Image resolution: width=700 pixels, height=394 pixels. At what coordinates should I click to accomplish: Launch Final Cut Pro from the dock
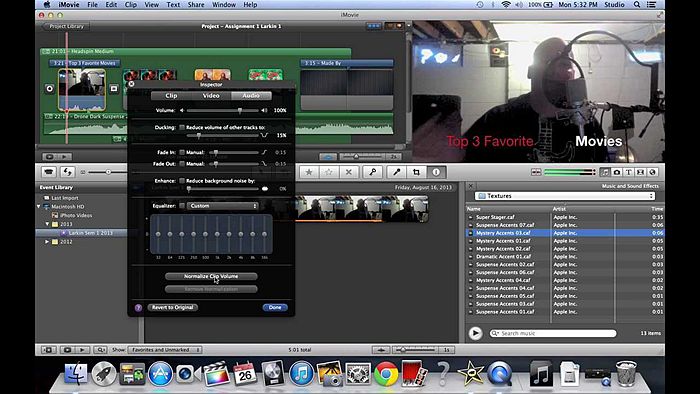[x=217, y=373]
